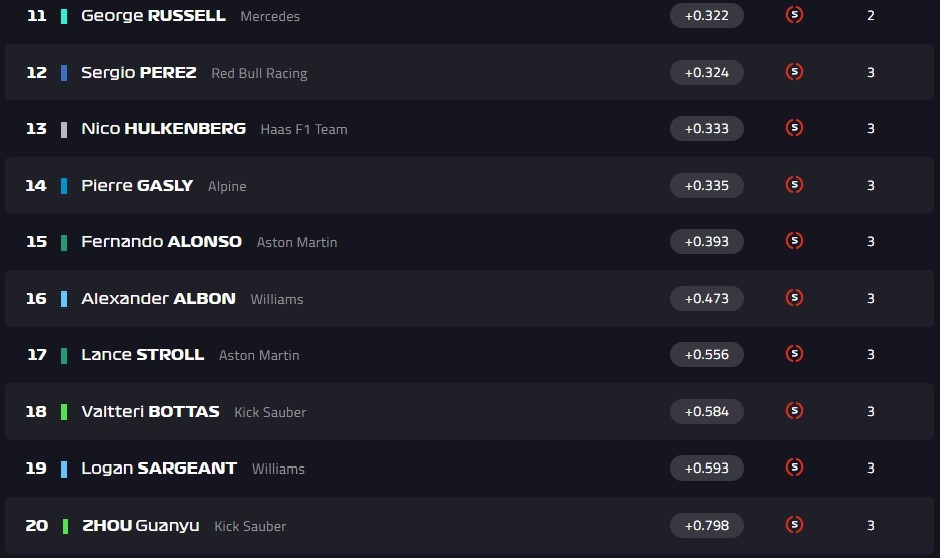The height and width of the screenshot is (558, 940).
Task: Open George Russell's driver name
Action: 153,16
